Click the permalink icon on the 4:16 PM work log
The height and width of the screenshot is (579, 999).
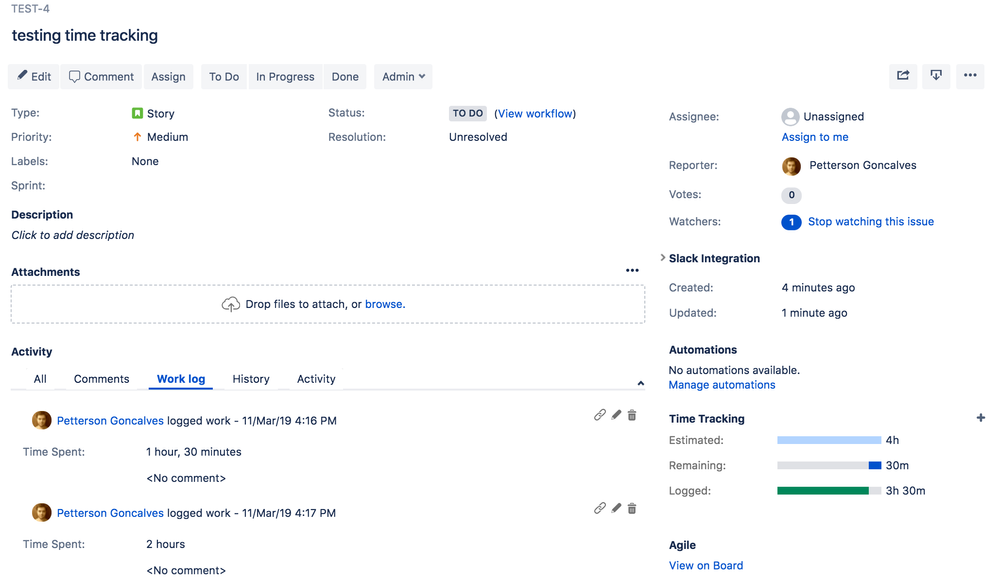[600, 414]
